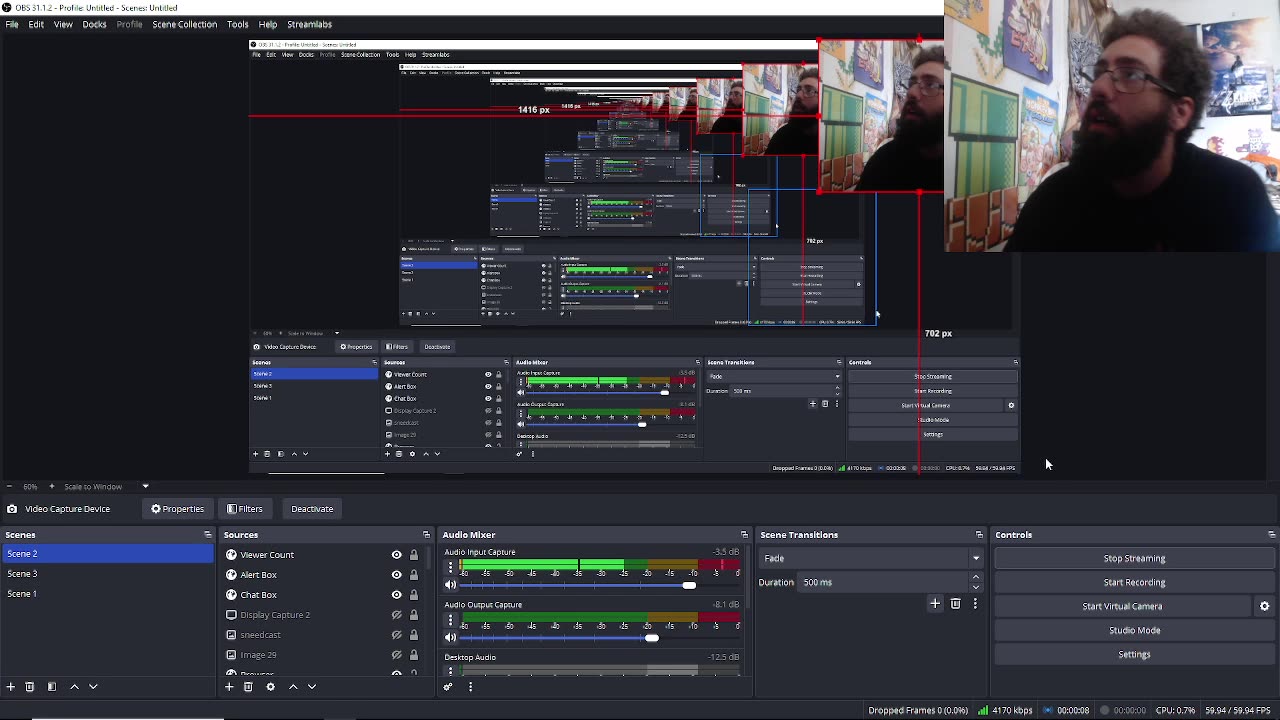Add a new source with the plus icon
The image size is (1280, 720).
[x=229, y=687]
